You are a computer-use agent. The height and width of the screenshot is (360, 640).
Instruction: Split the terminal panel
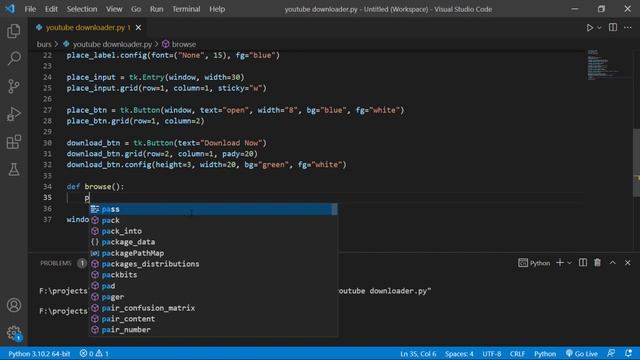tap(583, 263)
